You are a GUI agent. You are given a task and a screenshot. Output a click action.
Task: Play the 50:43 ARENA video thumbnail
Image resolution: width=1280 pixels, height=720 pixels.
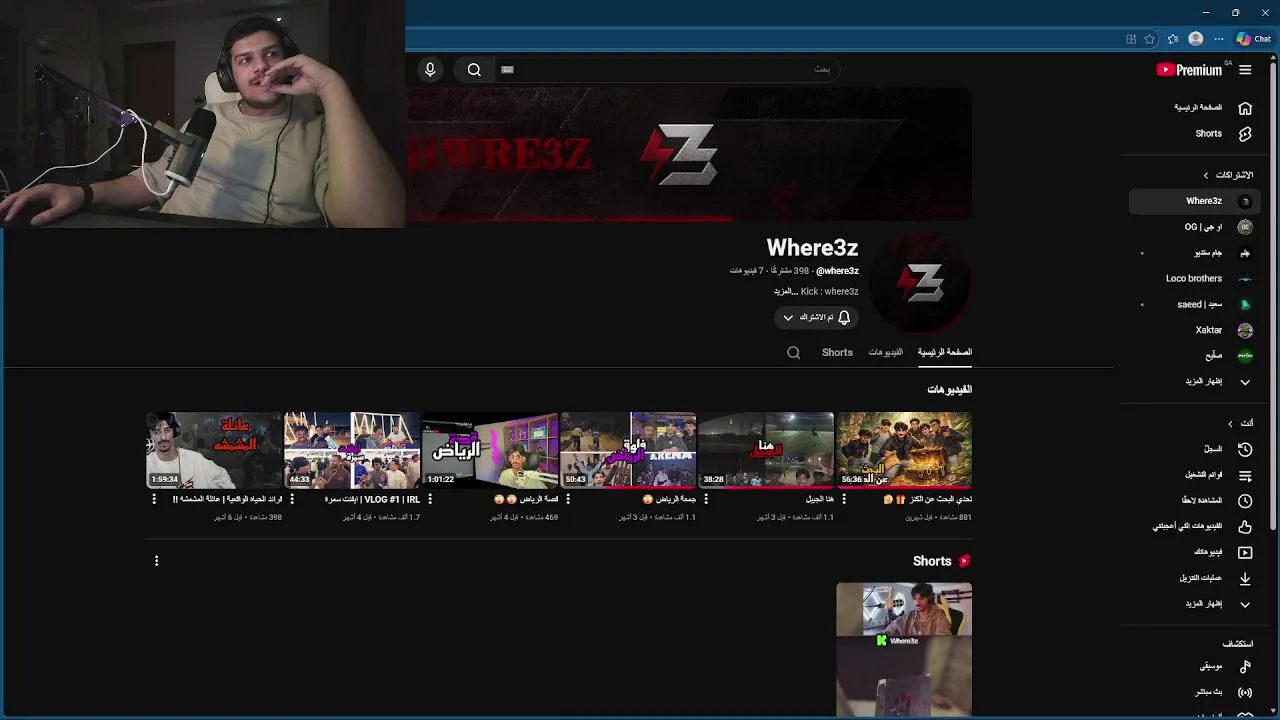click(628, 450)
